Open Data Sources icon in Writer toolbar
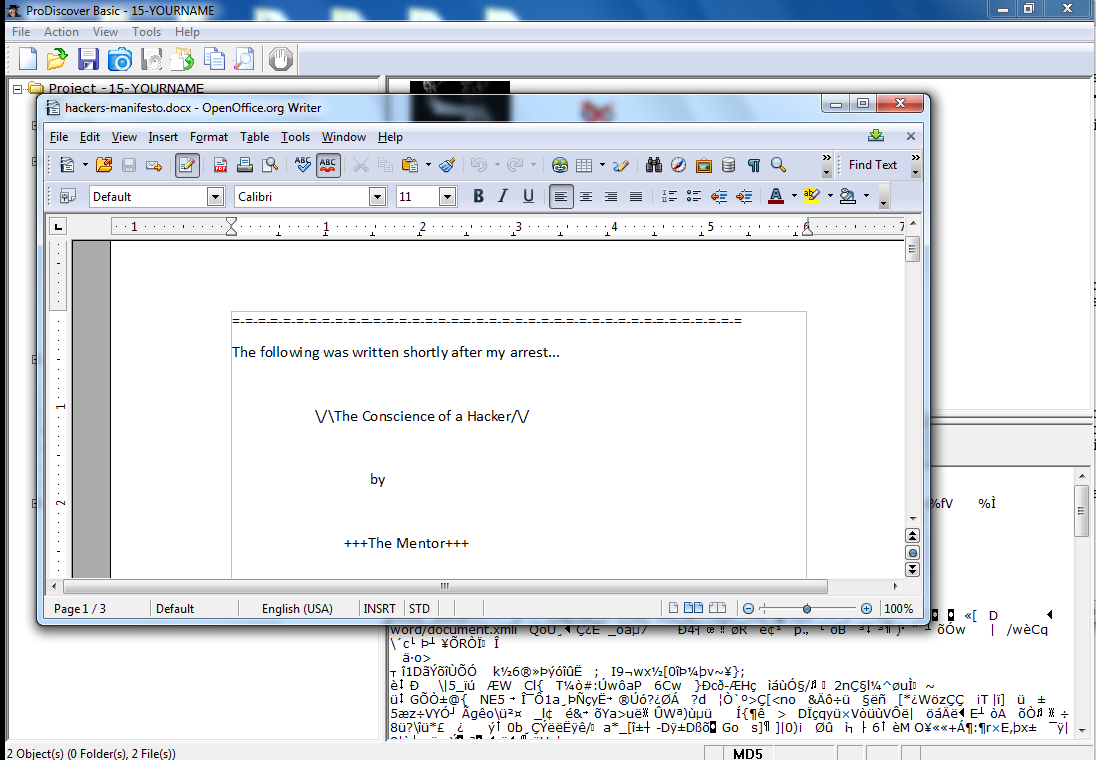The image size is (1096, 760). point(728,165)
